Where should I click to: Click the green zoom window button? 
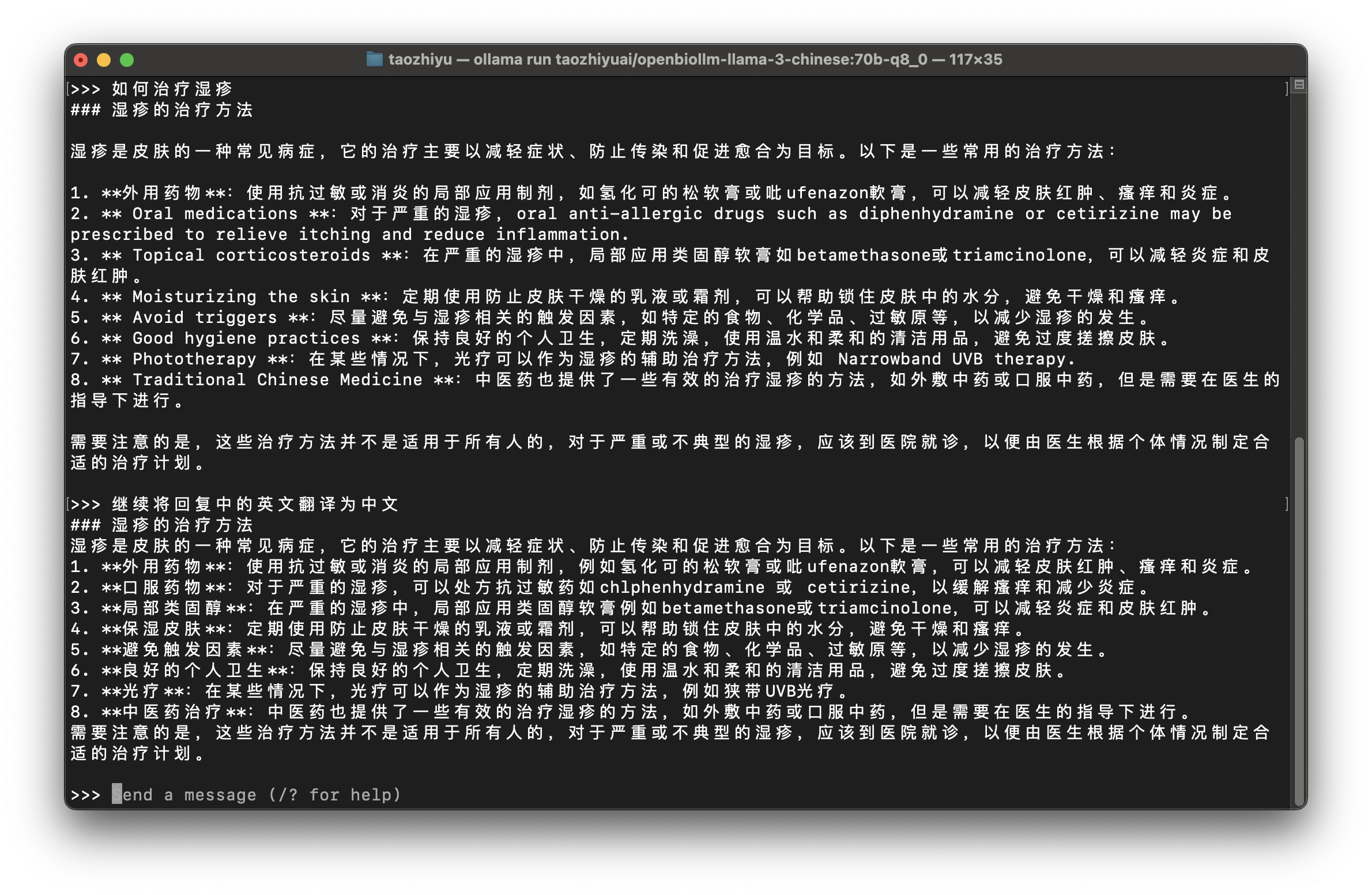(127, 60)
